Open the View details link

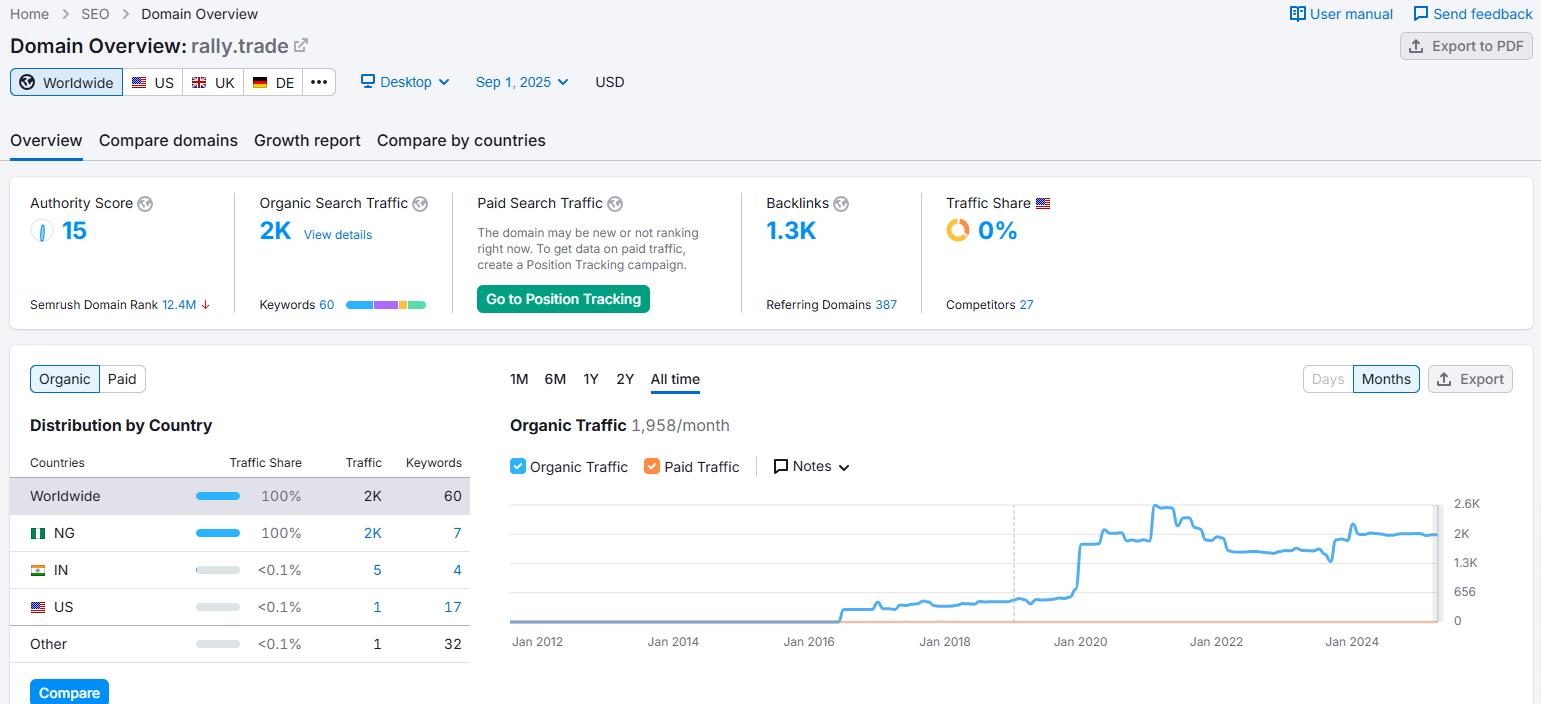click(x=338, y=235)
